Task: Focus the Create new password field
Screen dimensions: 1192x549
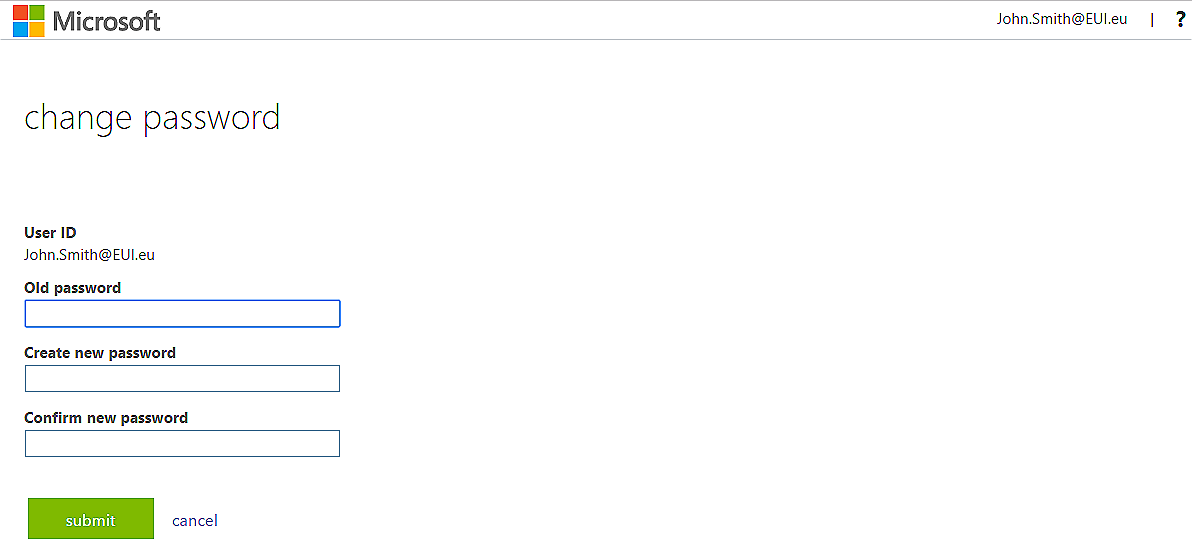Action: click(x=182, y=378)
